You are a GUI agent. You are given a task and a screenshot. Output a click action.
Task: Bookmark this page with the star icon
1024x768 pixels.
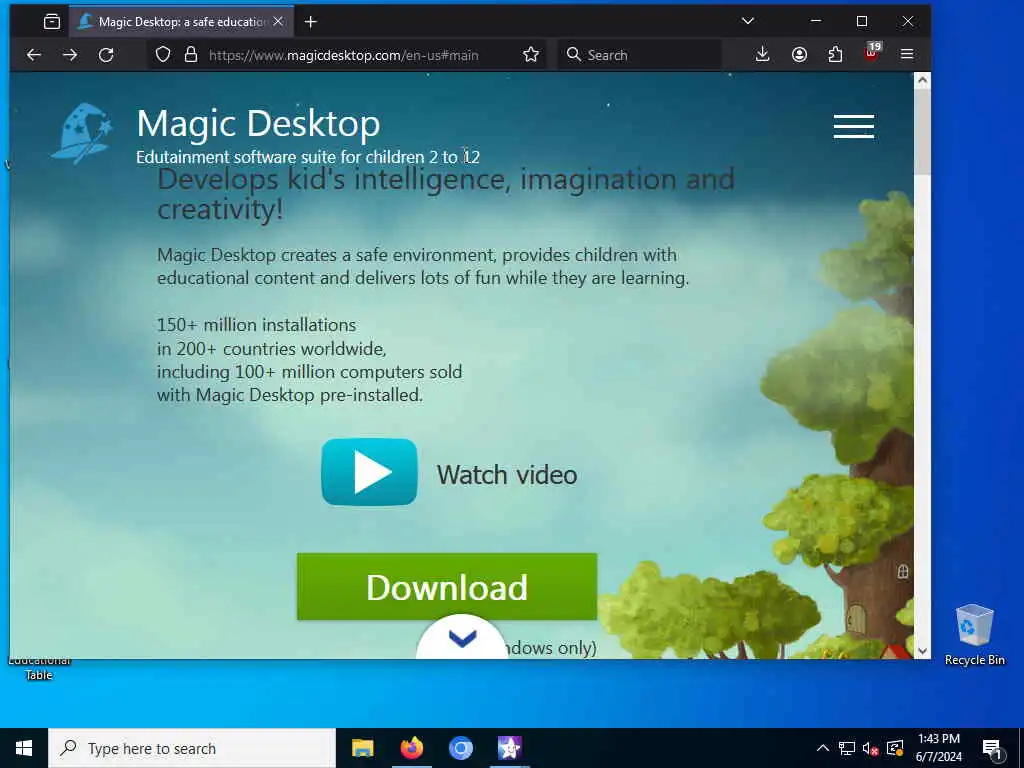[x=531, y=55]
